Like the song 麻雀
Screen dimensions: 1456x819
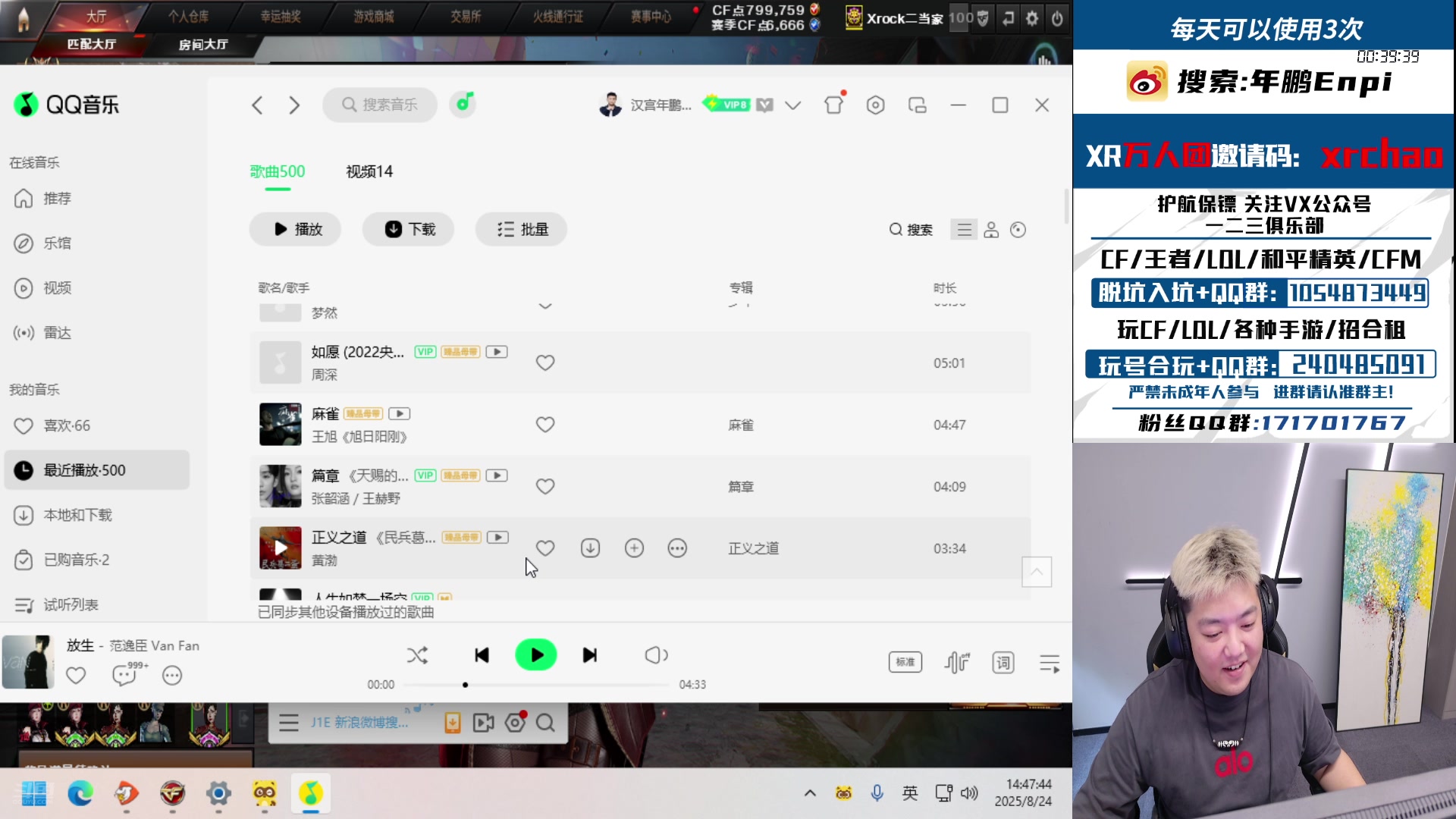point(545,425)
